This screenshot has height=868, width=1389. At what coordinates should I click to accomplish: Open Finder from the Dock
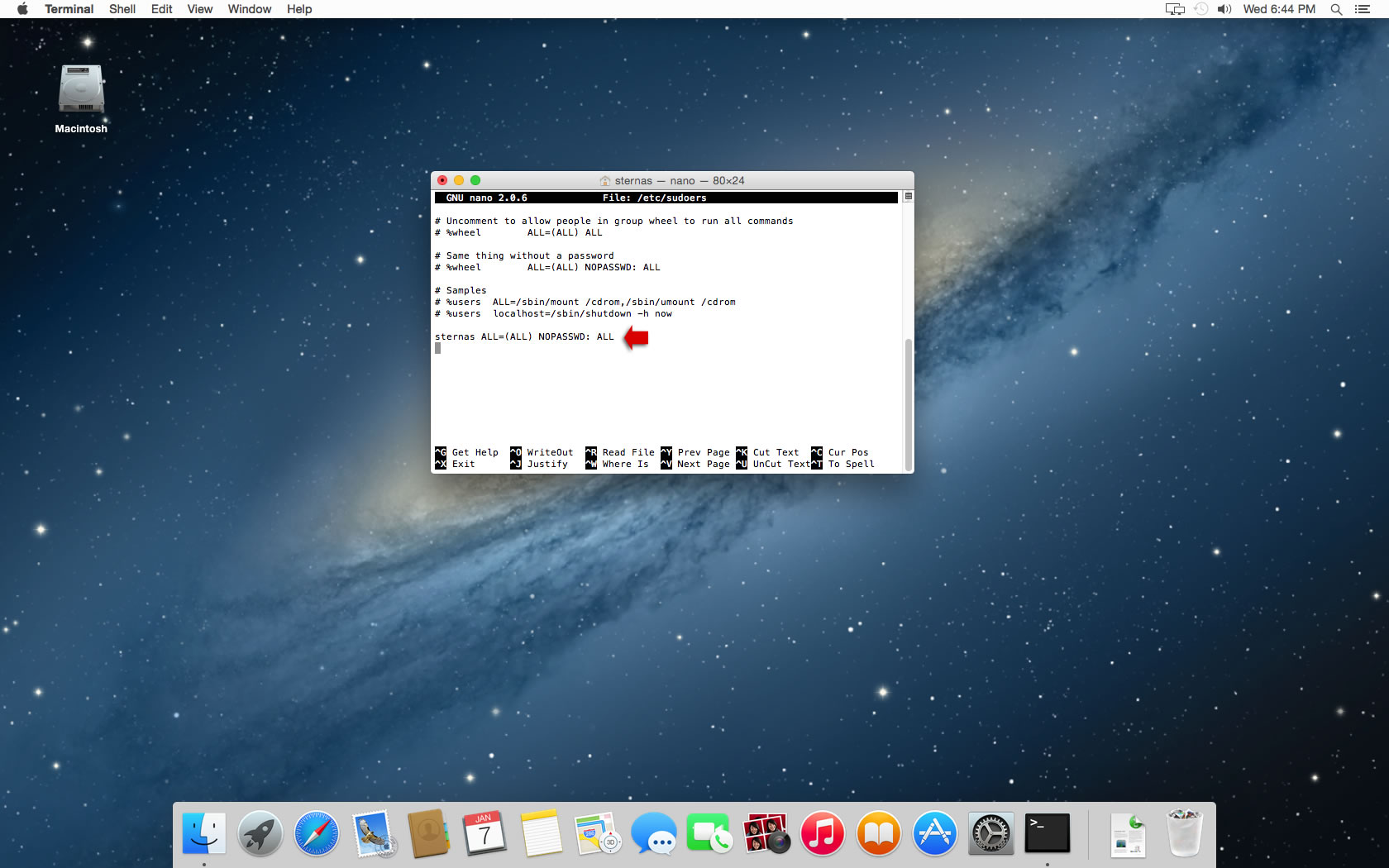point(203,833)
